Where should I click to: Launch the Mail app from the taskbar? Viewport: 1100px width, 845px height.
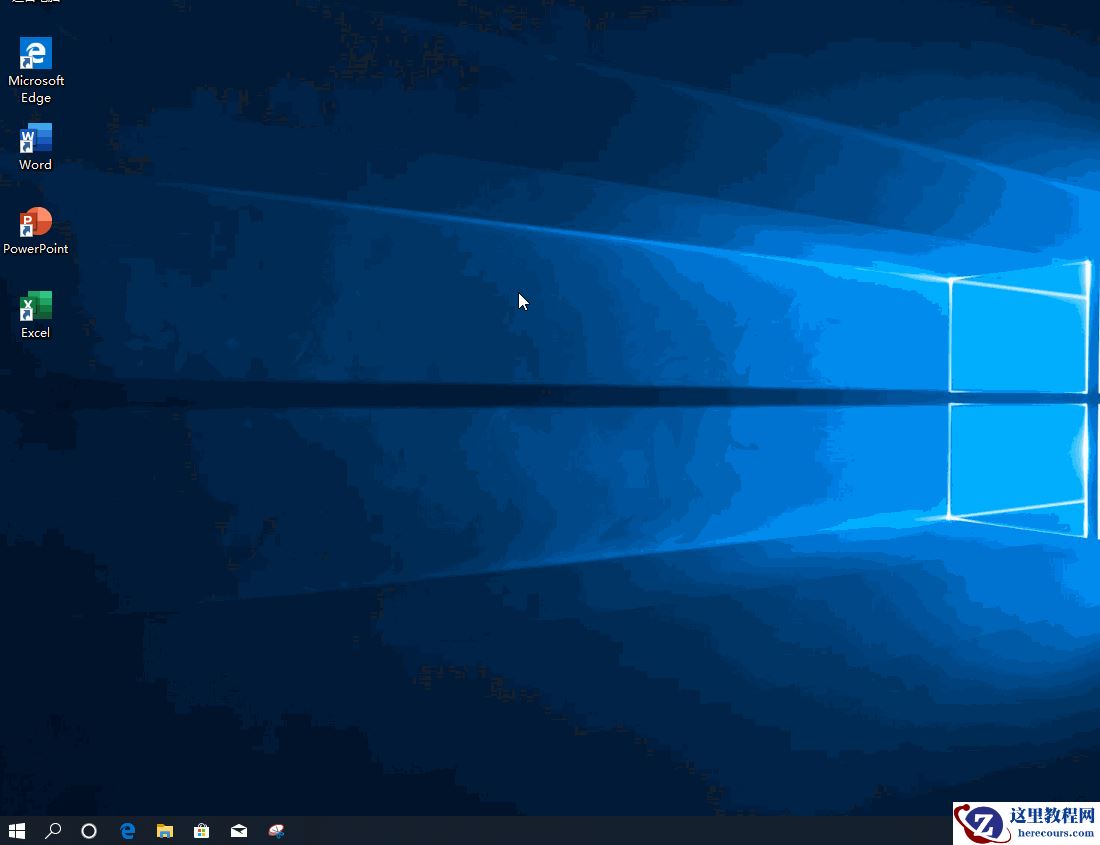[x=238, y=831]
